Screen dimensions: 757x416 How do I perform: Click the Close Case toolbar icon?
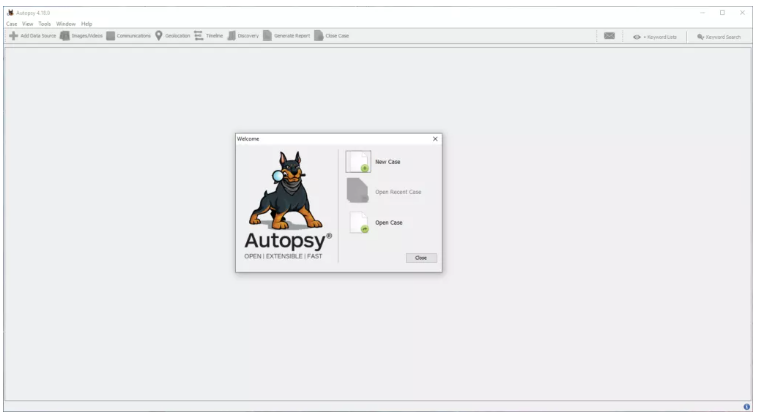(319, 36)
